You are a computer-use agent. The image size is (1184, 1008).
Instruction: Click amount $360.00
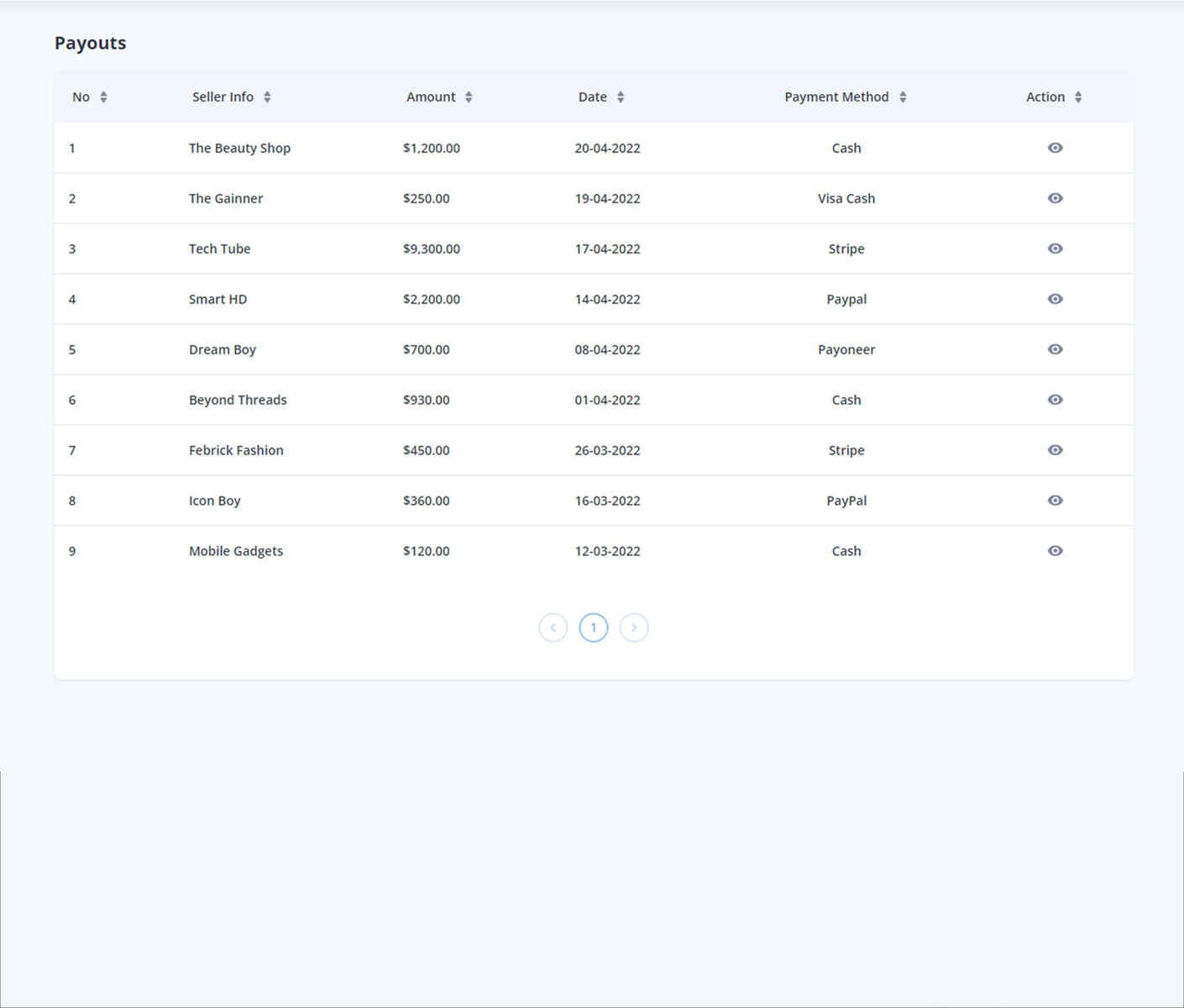click(426, 501)
